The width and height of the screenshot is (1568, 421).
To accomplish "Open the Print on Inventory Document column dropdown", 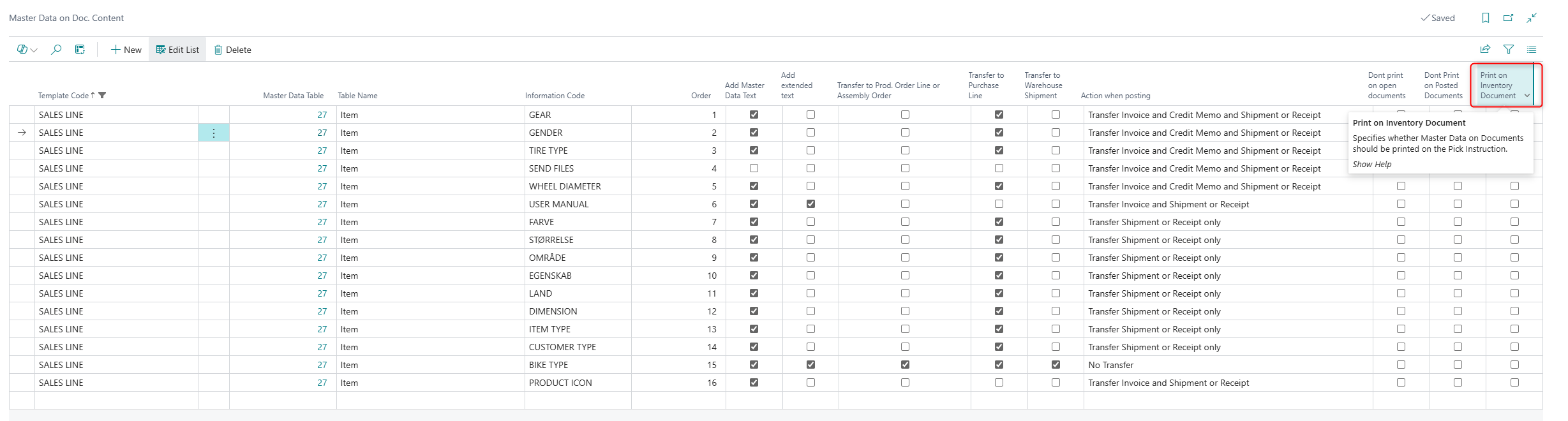I will tap(1527, 96).
